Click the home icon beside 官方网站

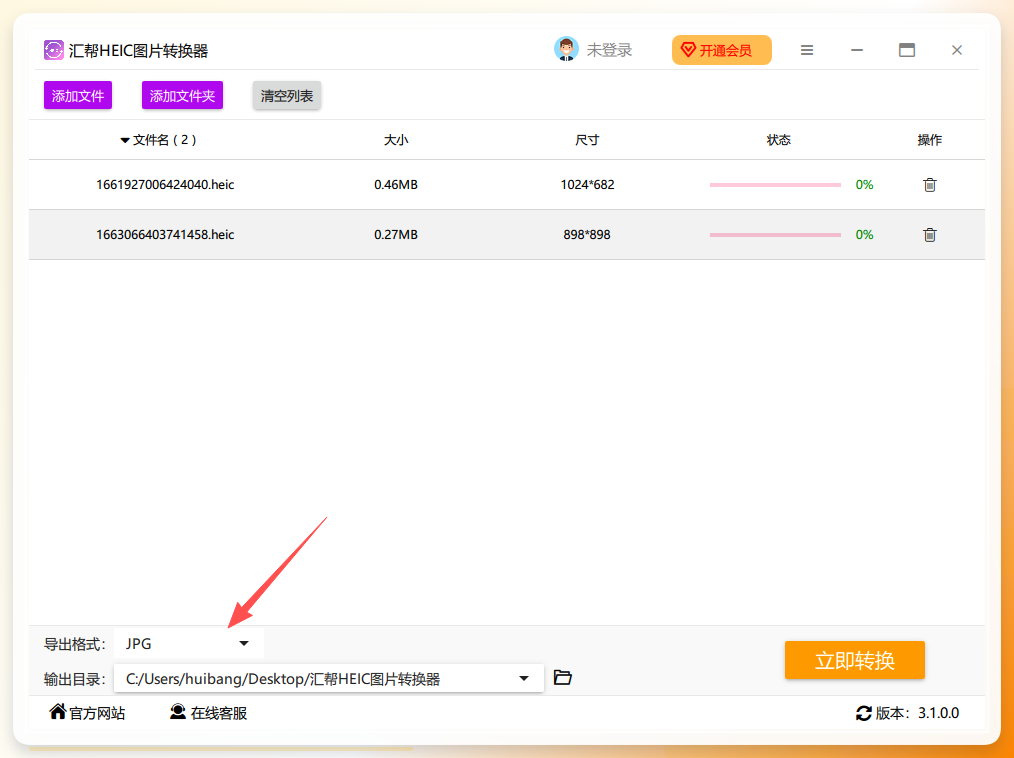pos(58,711)
